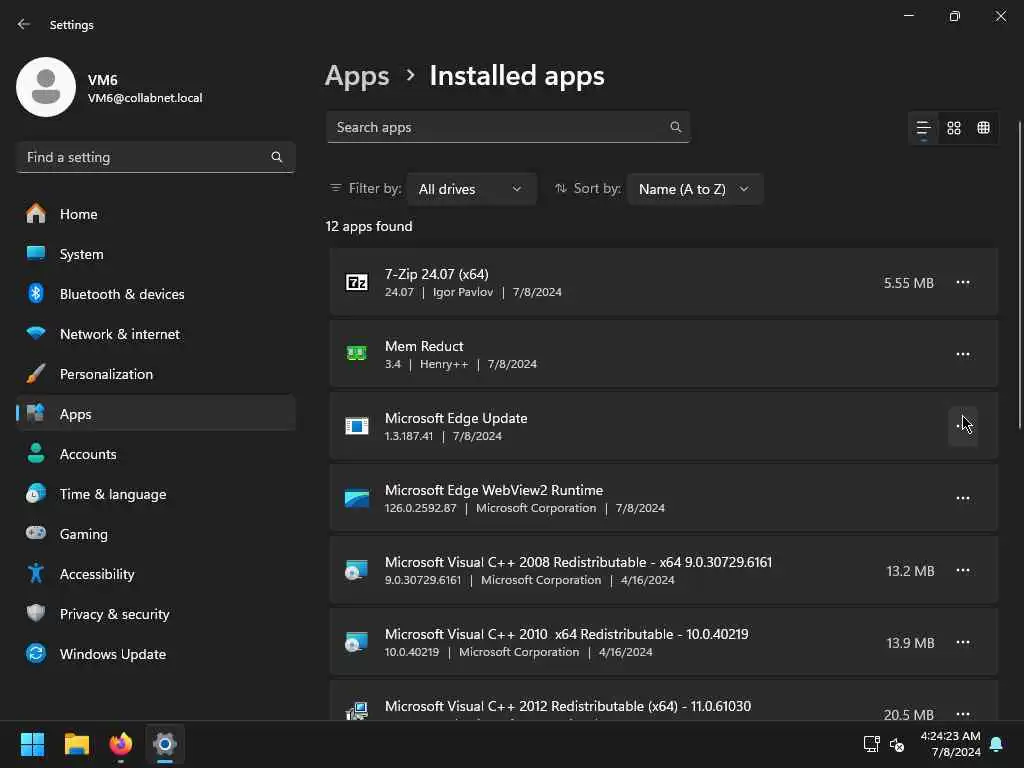Switch to grid view layout
Screen dimensions: 1024x768
[x=954, y=128]
